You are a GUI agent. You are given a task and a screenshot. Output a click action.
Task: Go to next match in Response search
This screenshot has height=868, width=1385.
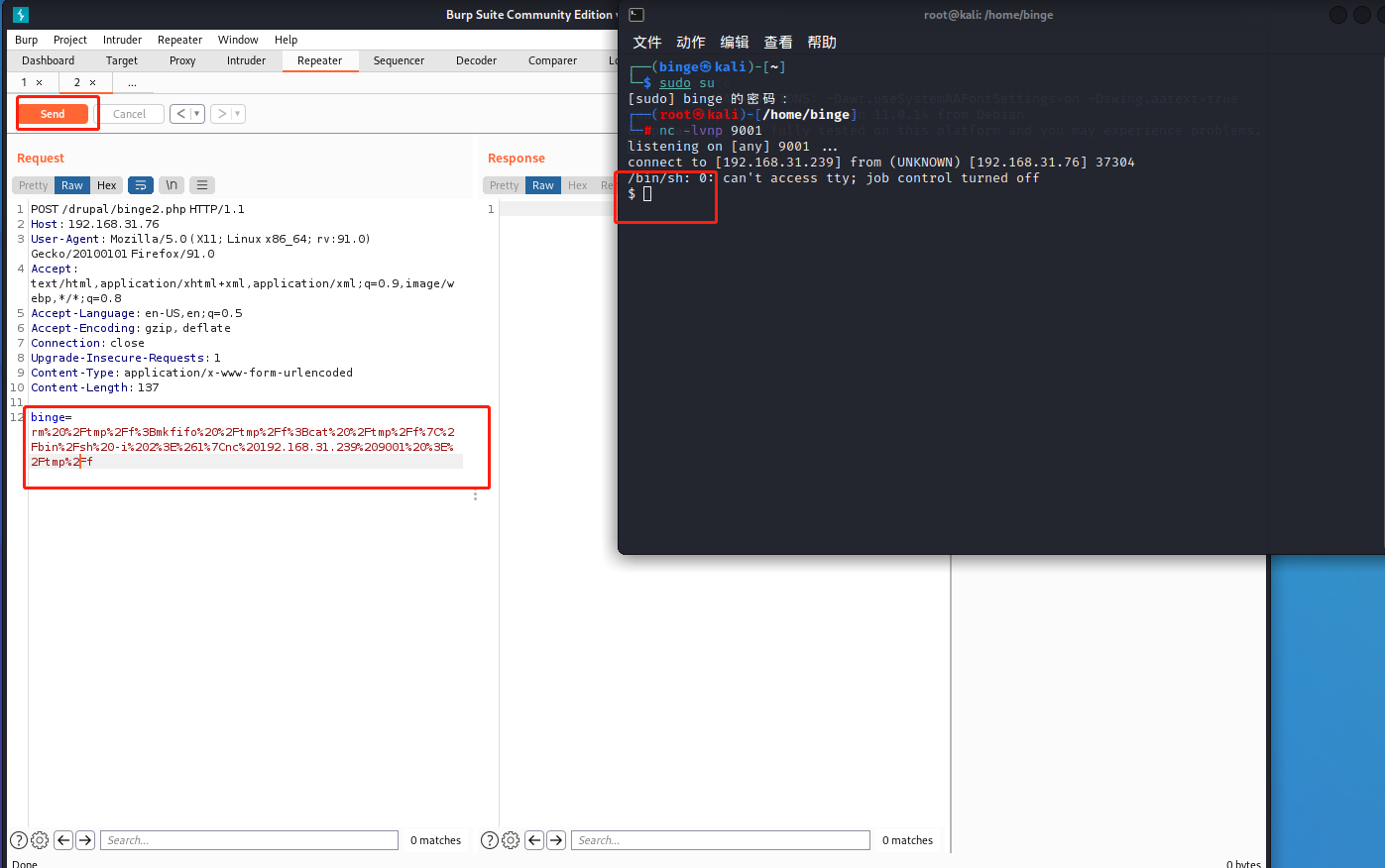[556, 840]
